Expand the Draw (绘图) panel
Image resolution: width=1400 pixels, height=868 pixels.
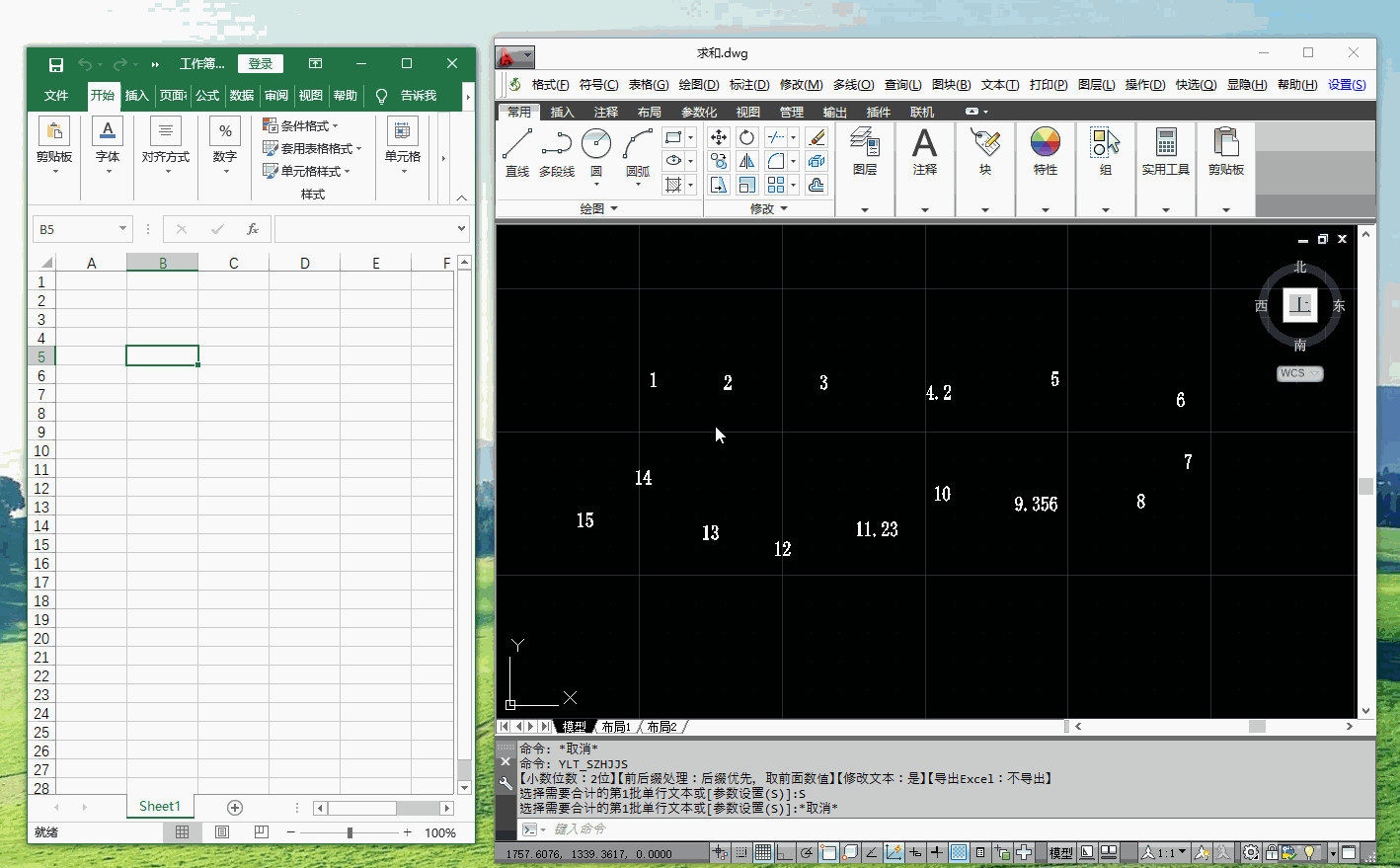click(599, 208)
